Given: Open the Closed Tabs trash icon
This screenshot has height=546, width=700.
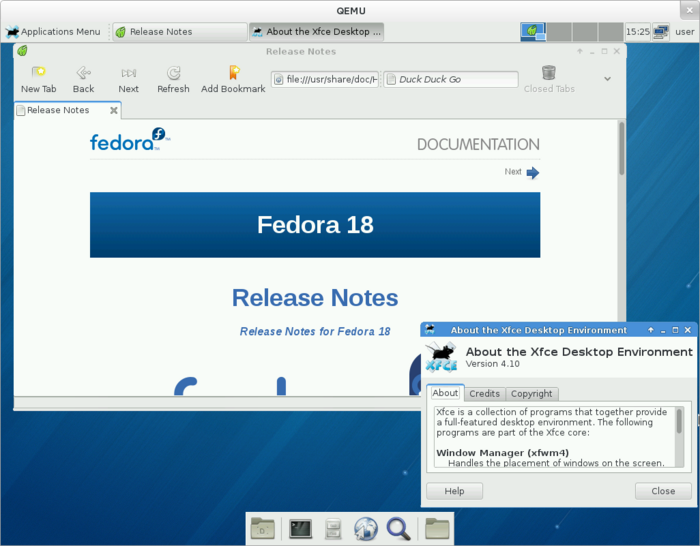Looking at the screenshot, I should pyautogui.click(x=549, y=79).
